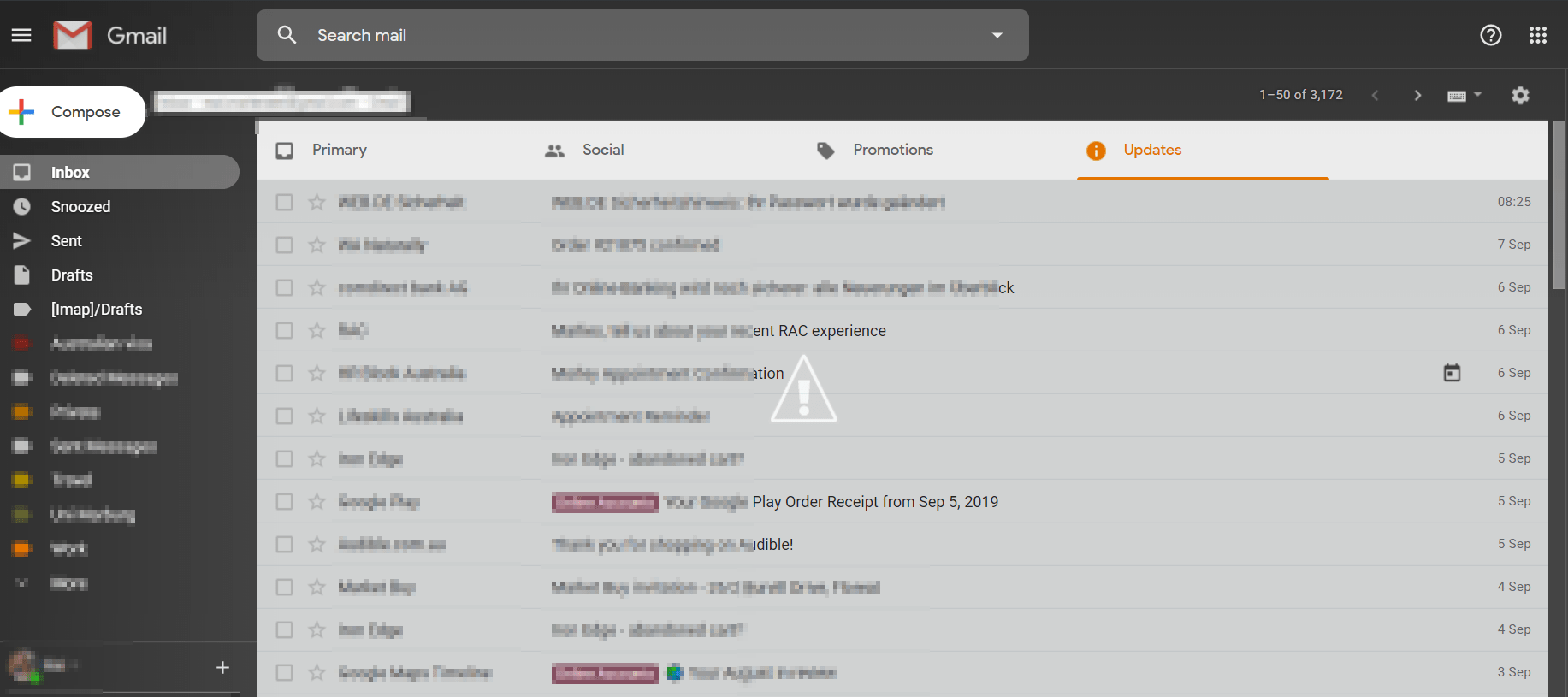Viewport: 1568px width, 697px height.
Task: Click the Search mail field
Action: tap(642, 35)
